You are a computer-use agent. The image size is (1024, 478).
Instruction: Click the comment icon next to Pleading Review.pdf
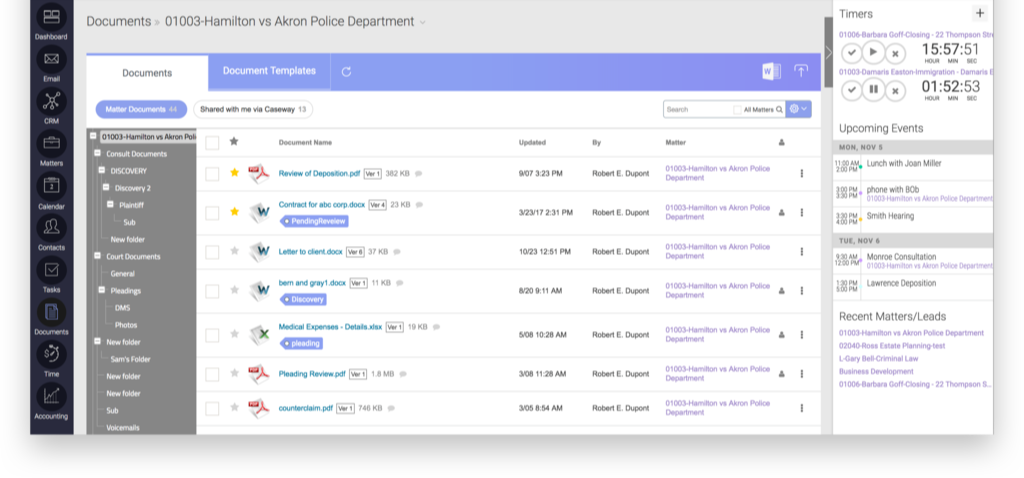pos(403,374)
